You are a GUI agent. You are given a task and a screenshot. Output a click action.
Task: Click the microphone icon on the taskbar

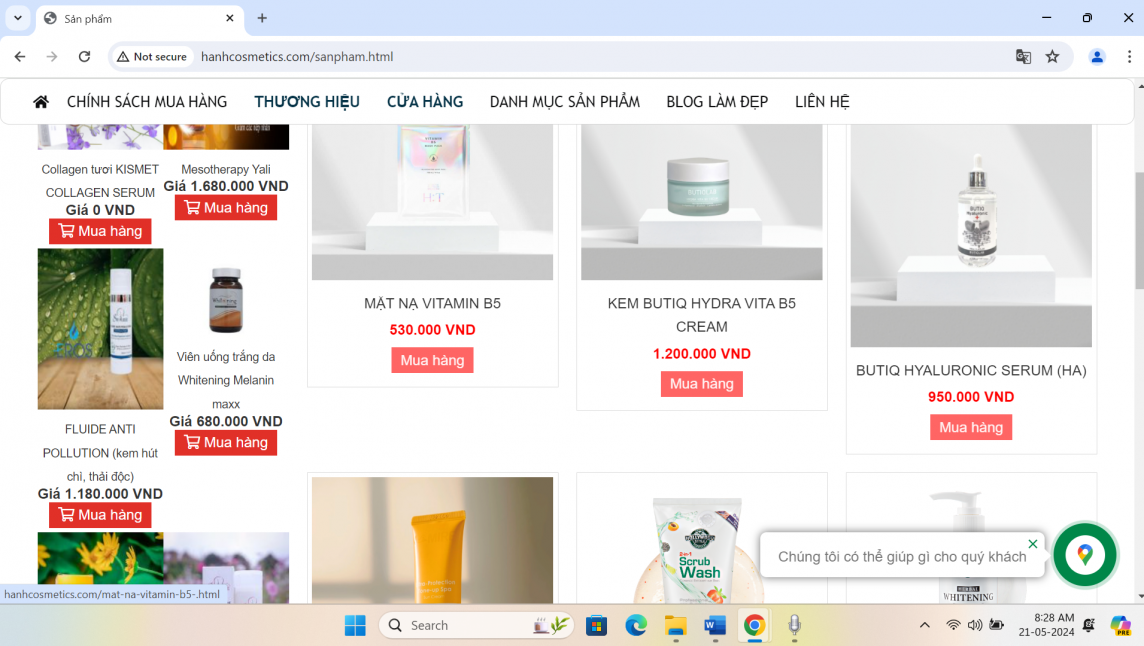794,625
